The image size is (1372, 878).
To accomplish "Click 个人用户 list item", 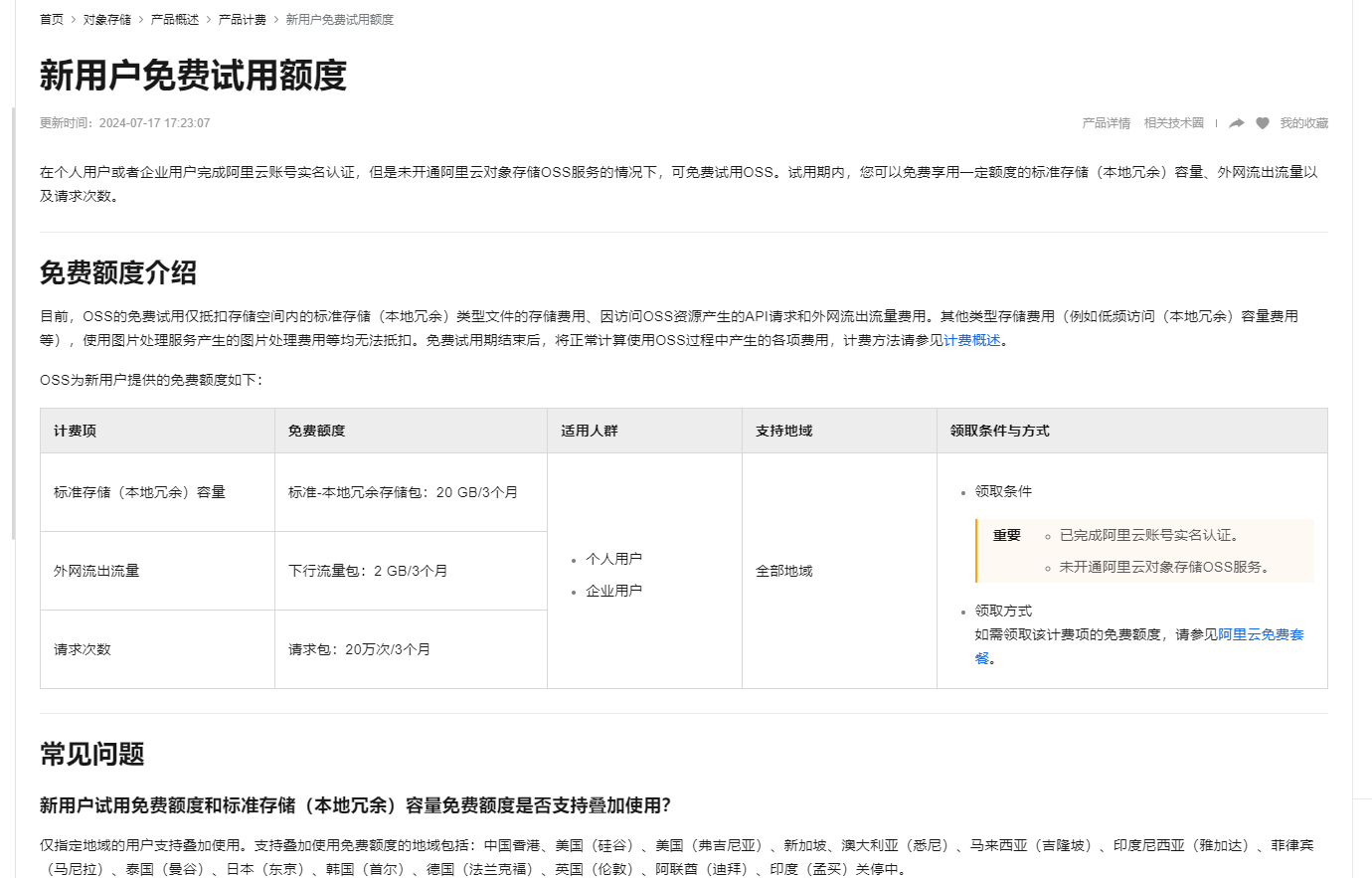I will (x=613, y=559).
